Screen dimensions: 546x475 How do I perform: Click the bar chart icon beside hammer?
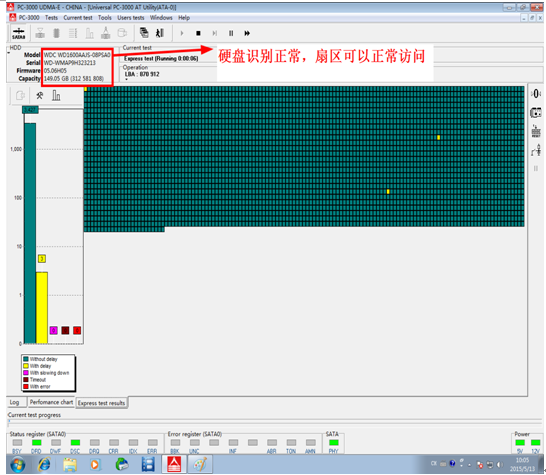56,95
